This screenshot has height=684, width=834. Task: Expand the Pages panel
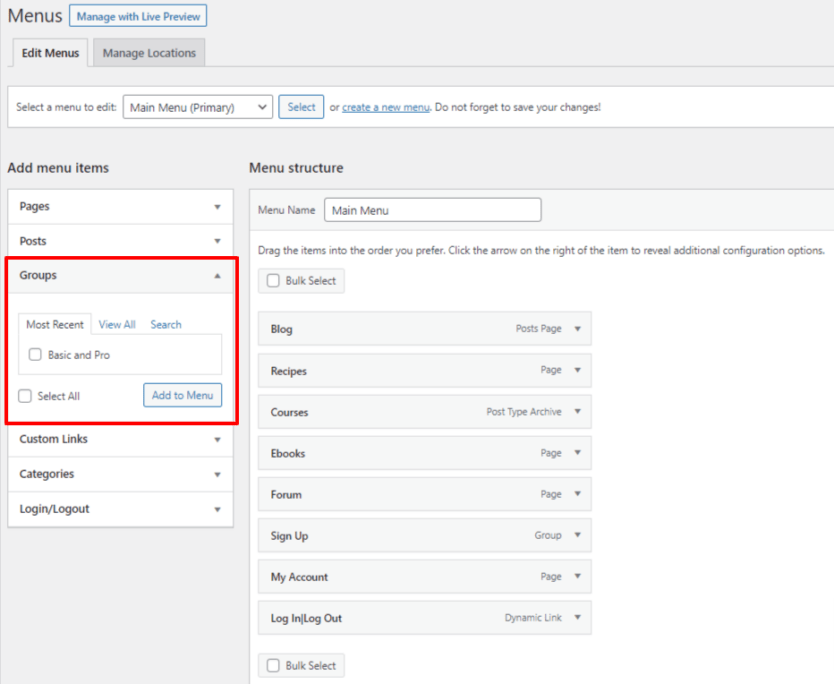click(x=217, y=206)
